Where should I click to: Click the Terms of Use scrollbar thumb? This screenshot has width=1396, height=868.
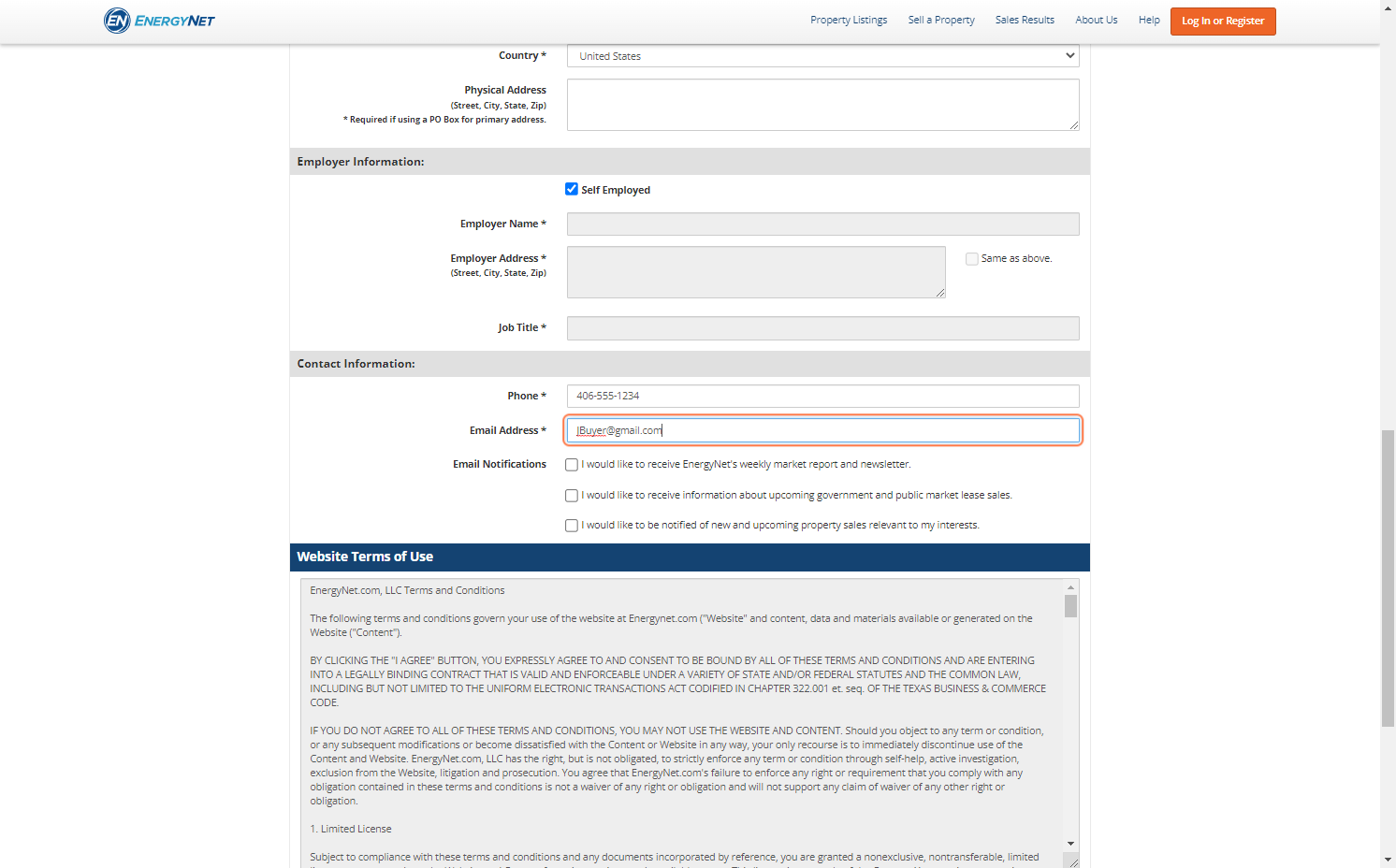pos(1070,606)
